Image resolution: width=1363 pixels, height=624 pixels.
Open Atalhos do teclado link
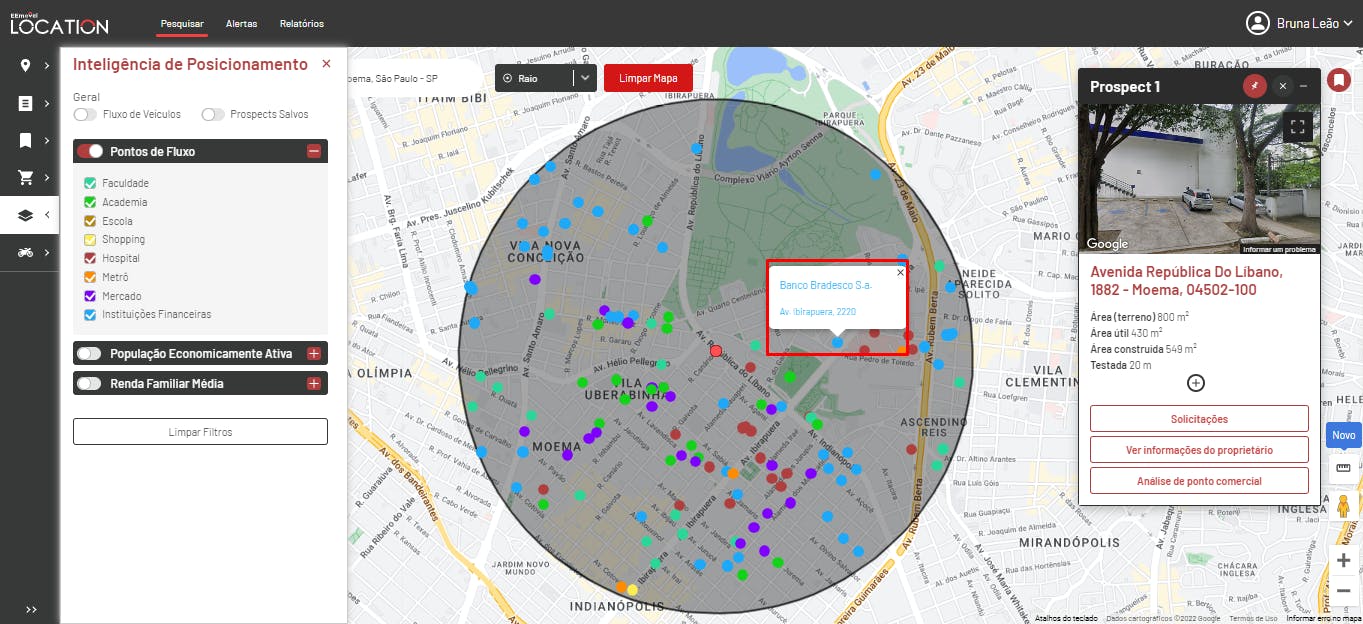(x=1066, y=618)
